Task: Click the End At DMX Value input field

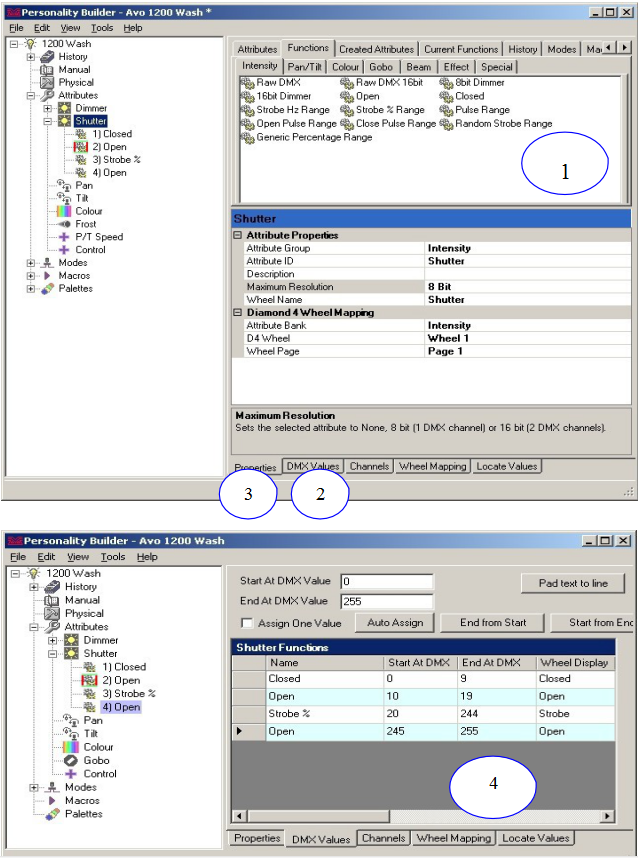Action: (386, 601)
